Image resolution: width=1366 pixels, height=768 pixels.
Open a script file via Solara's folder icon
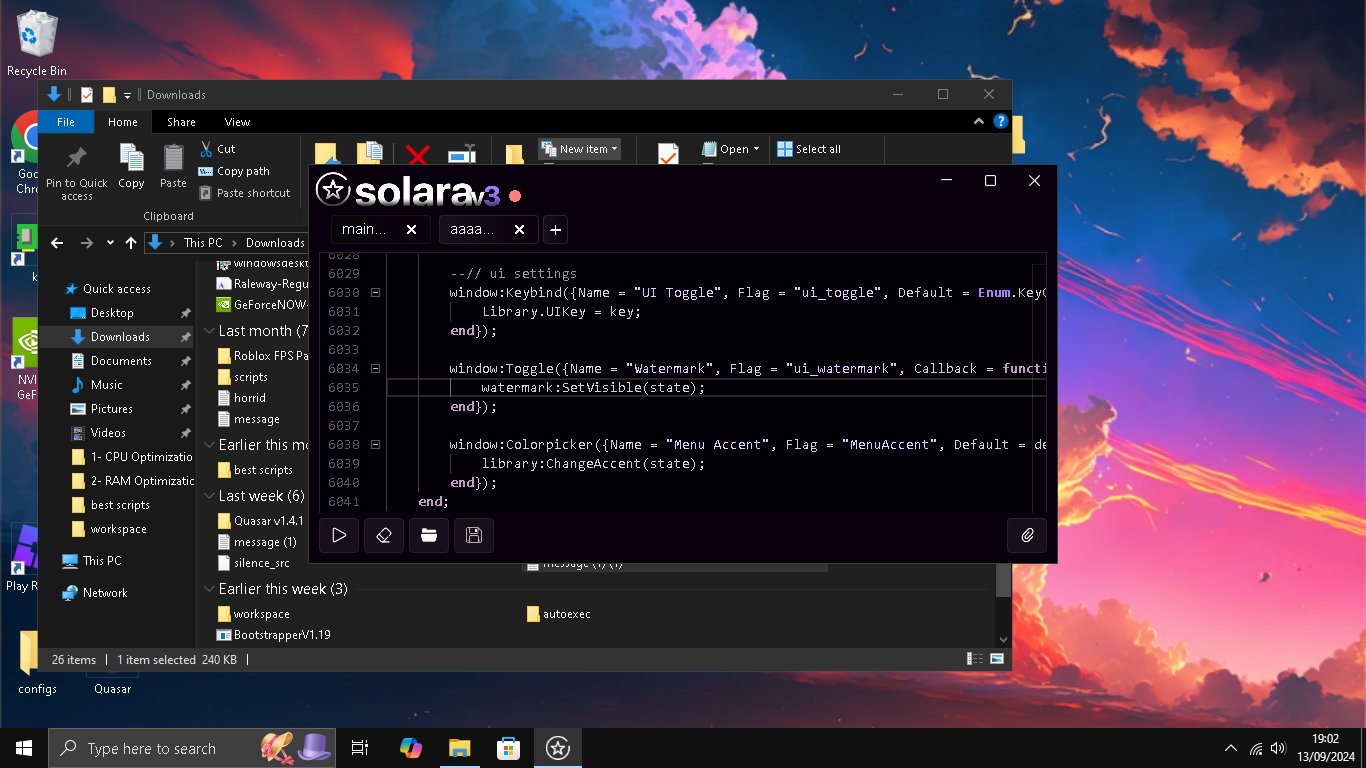429,535
